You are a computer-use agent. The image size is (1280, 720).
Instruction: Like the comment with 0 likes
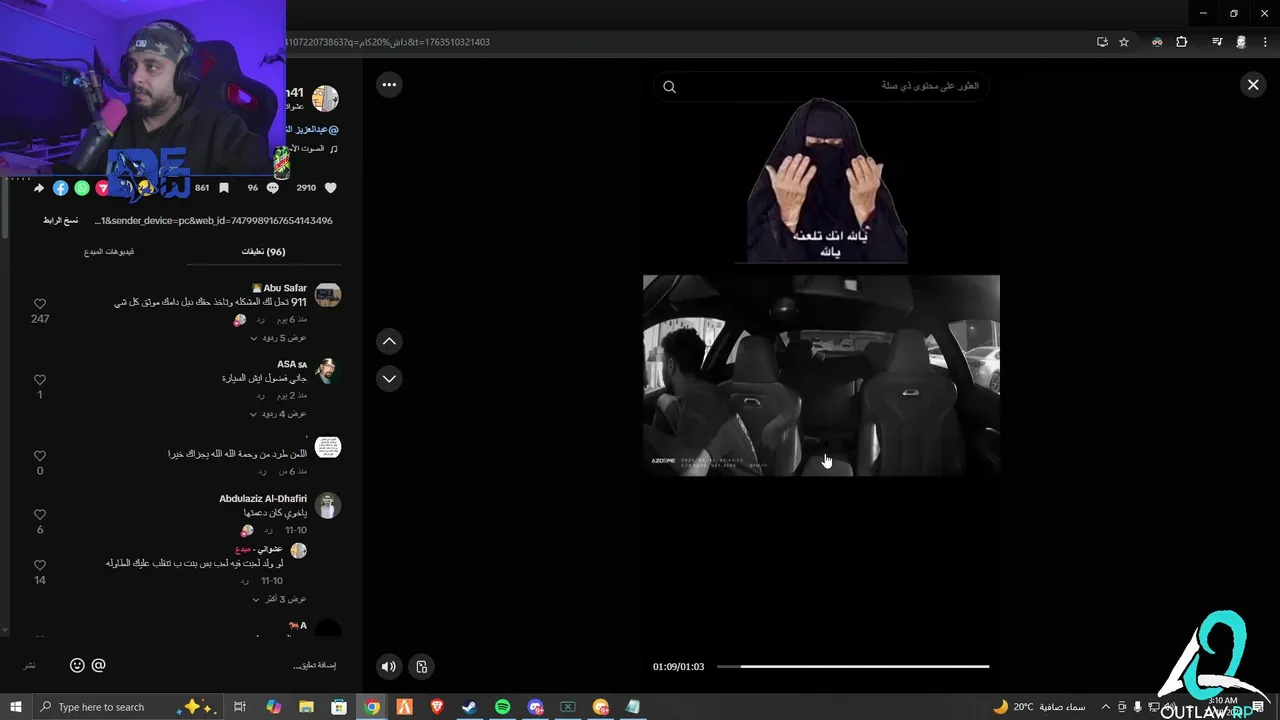[40, 456]
